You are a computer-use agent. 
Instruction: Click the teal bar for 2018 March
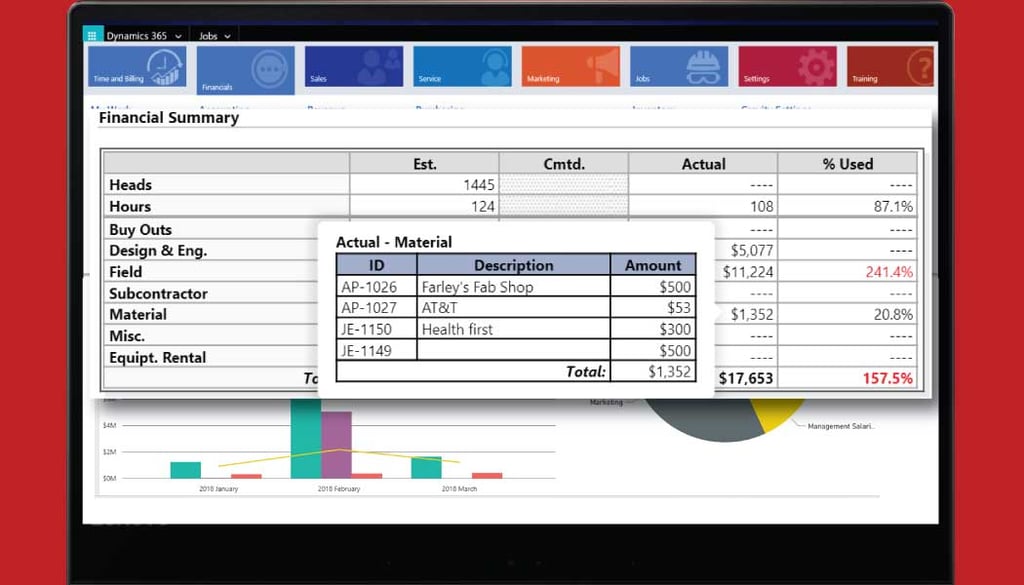click(426, 467)
